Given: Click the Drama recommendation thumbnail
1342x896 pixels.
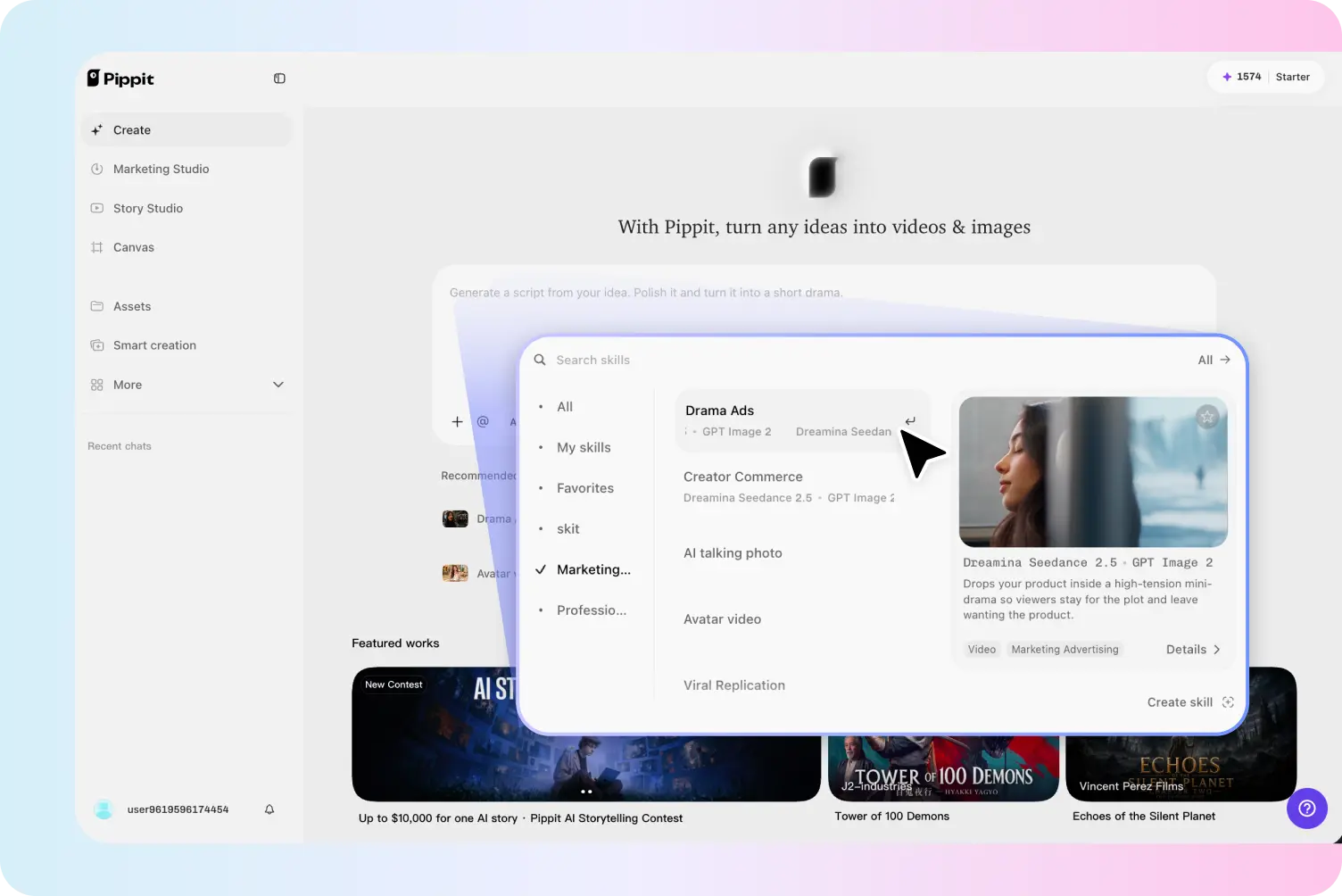Looking at the screenshot, I should coord(455,519).
